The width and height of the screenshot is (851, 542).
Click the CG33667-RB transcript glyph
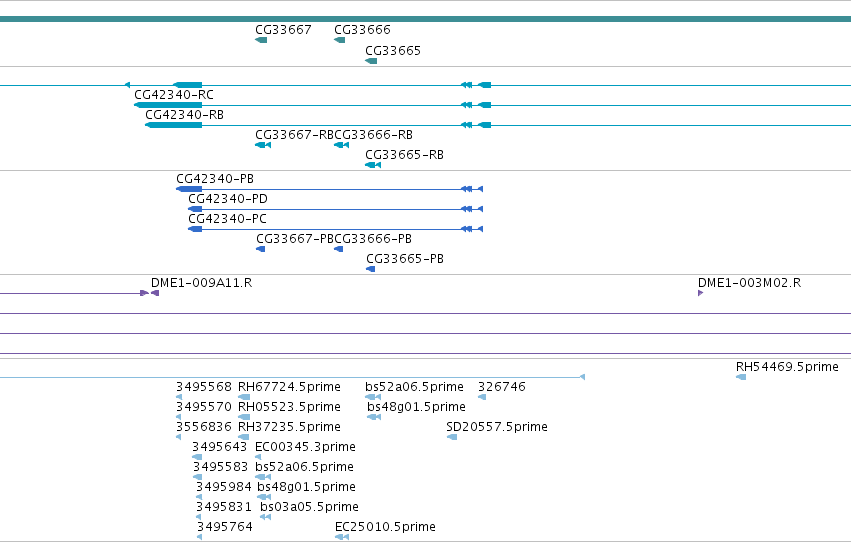point(263,145)
